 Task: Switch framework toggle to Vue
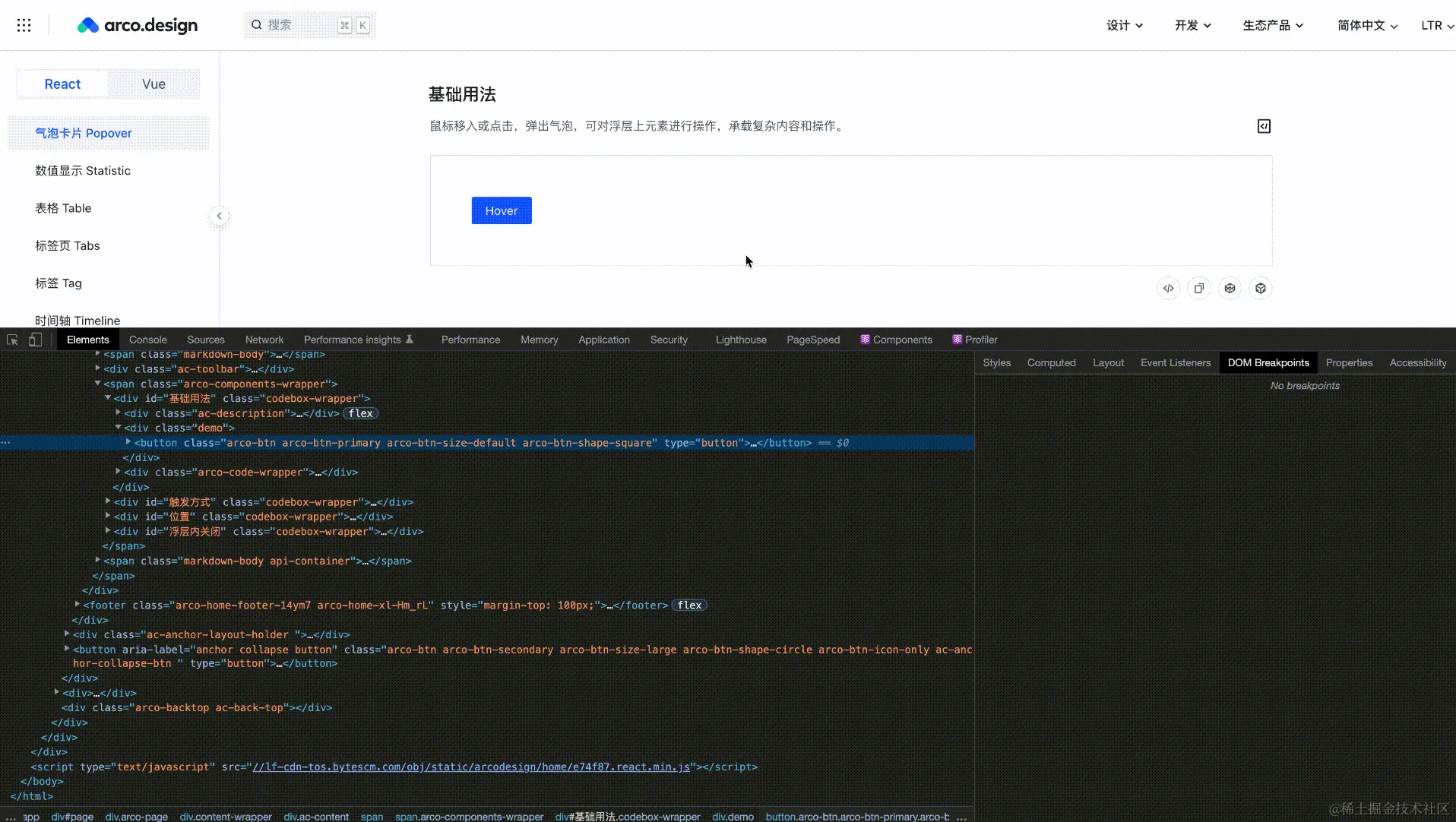point(154,84)
